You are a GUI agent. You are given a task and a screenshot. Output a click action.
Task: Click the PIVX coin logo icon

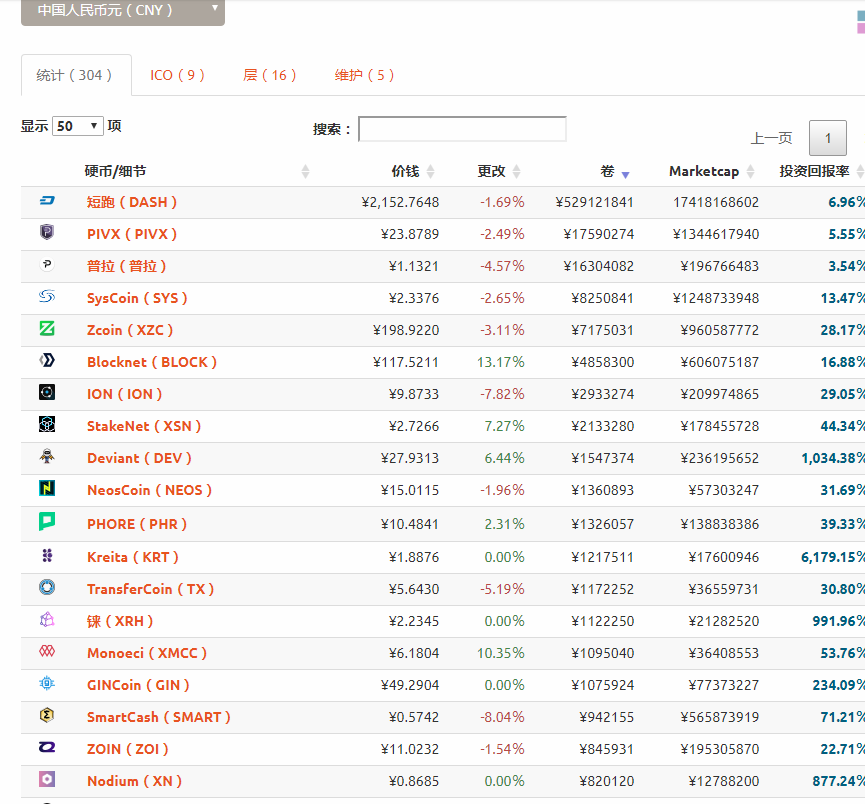tap(47, 233)
